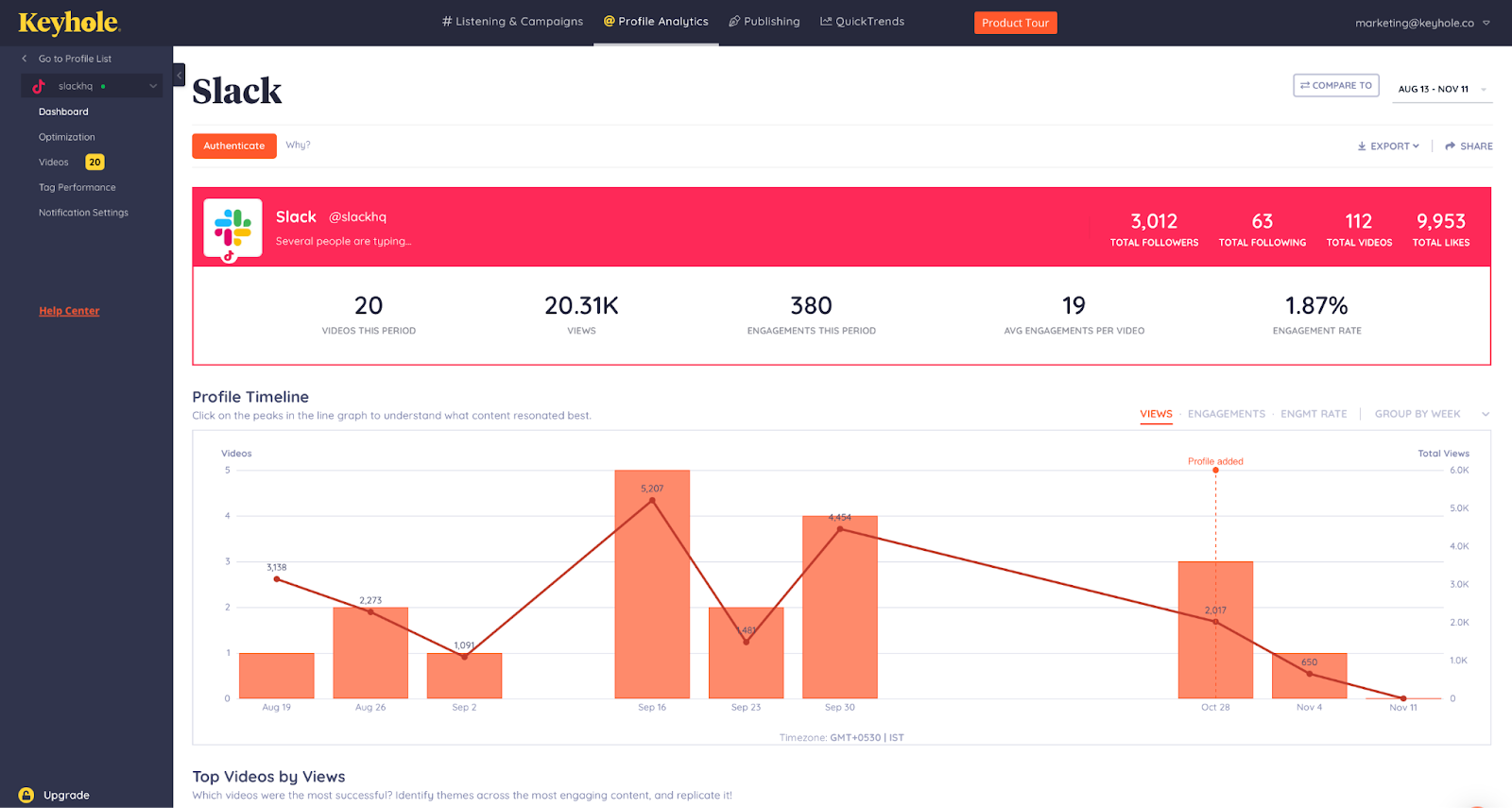Viewport: 1512px width, 808px height.
Task: Click the Nov 11 data point
Action: tap(1403, 698)
